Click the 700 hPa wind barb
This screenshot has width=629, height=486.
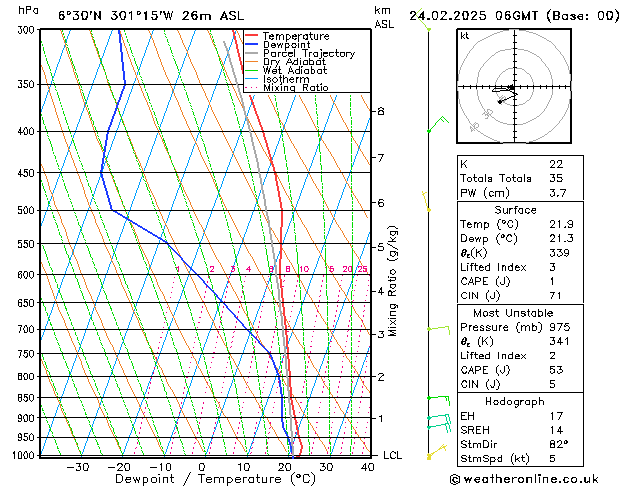[x=439, y=330]
